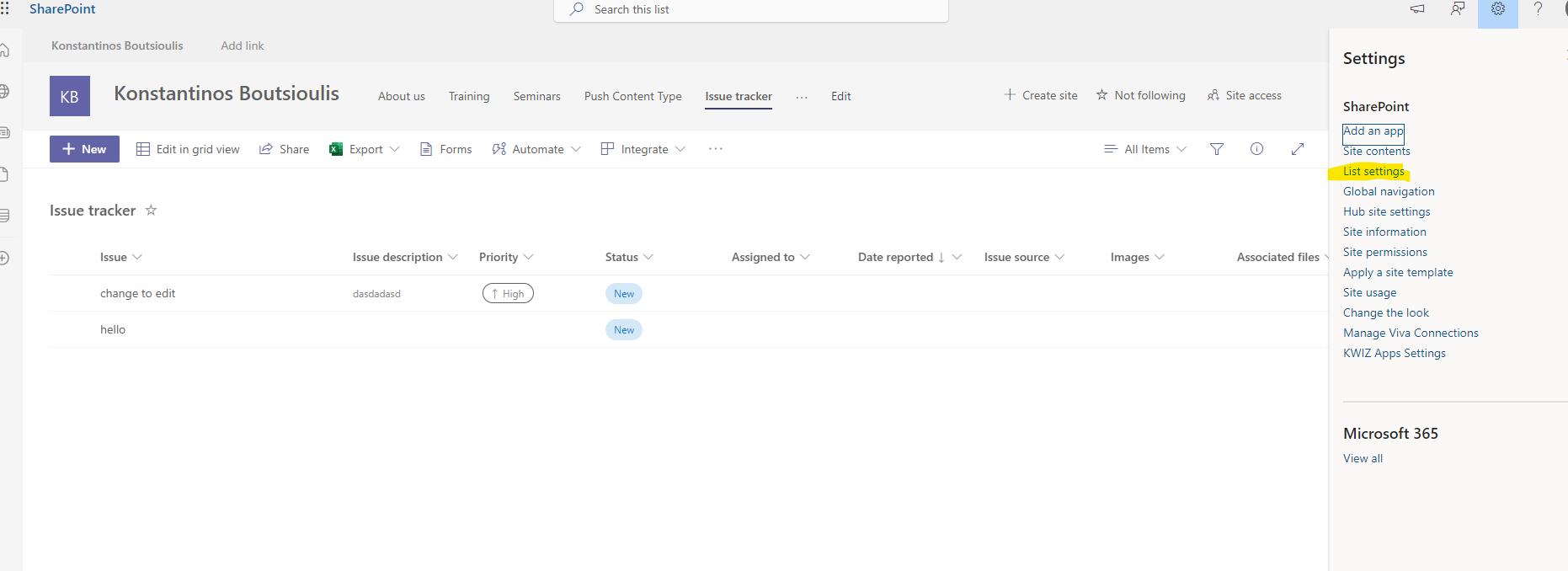Open the Settings gear icon
Viewport: 1568px width, 571px height.
(x=1497, y=9)
